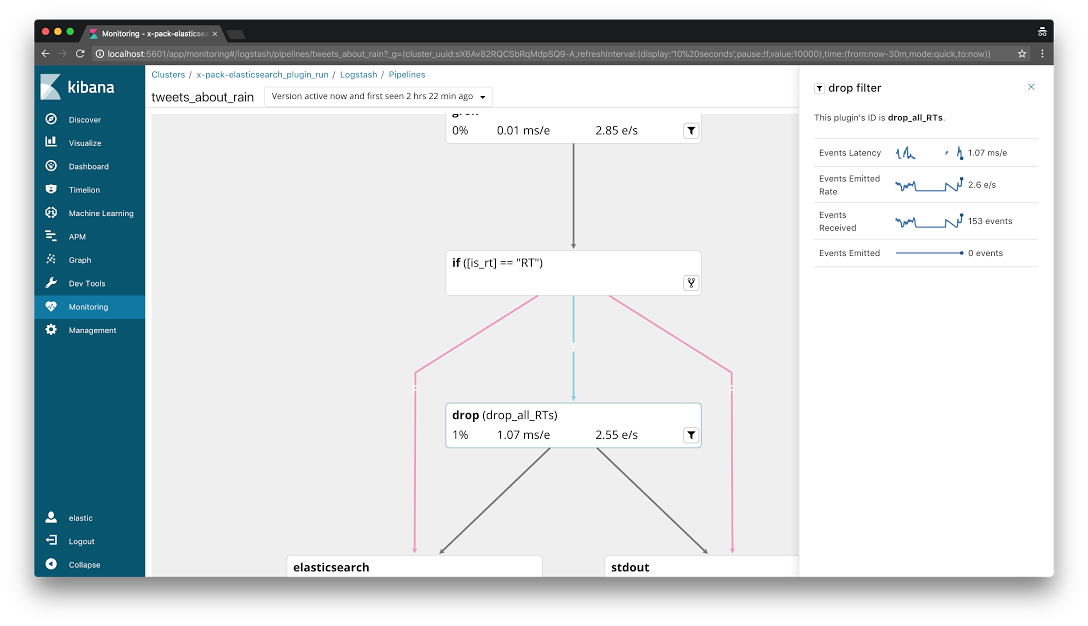Open the Discover compass icon
1088x626 pixels.
(x=51, y=119)
